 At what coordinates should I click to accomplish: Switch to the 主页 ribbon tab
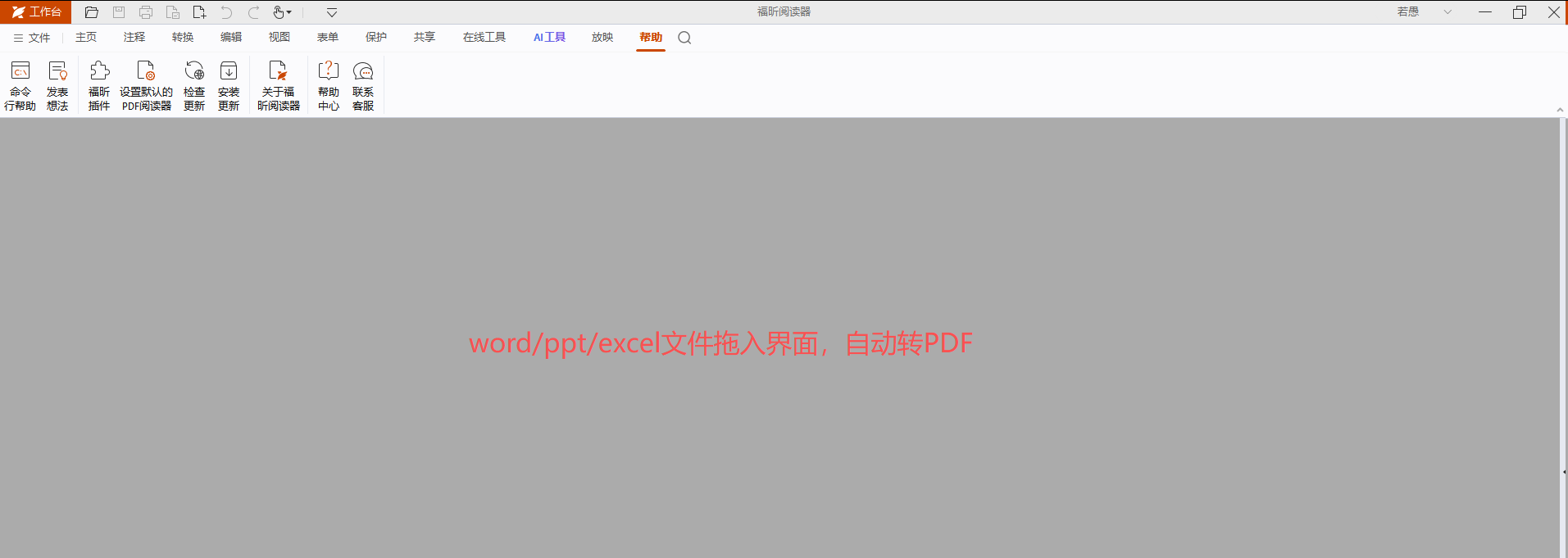click(86, 37)
